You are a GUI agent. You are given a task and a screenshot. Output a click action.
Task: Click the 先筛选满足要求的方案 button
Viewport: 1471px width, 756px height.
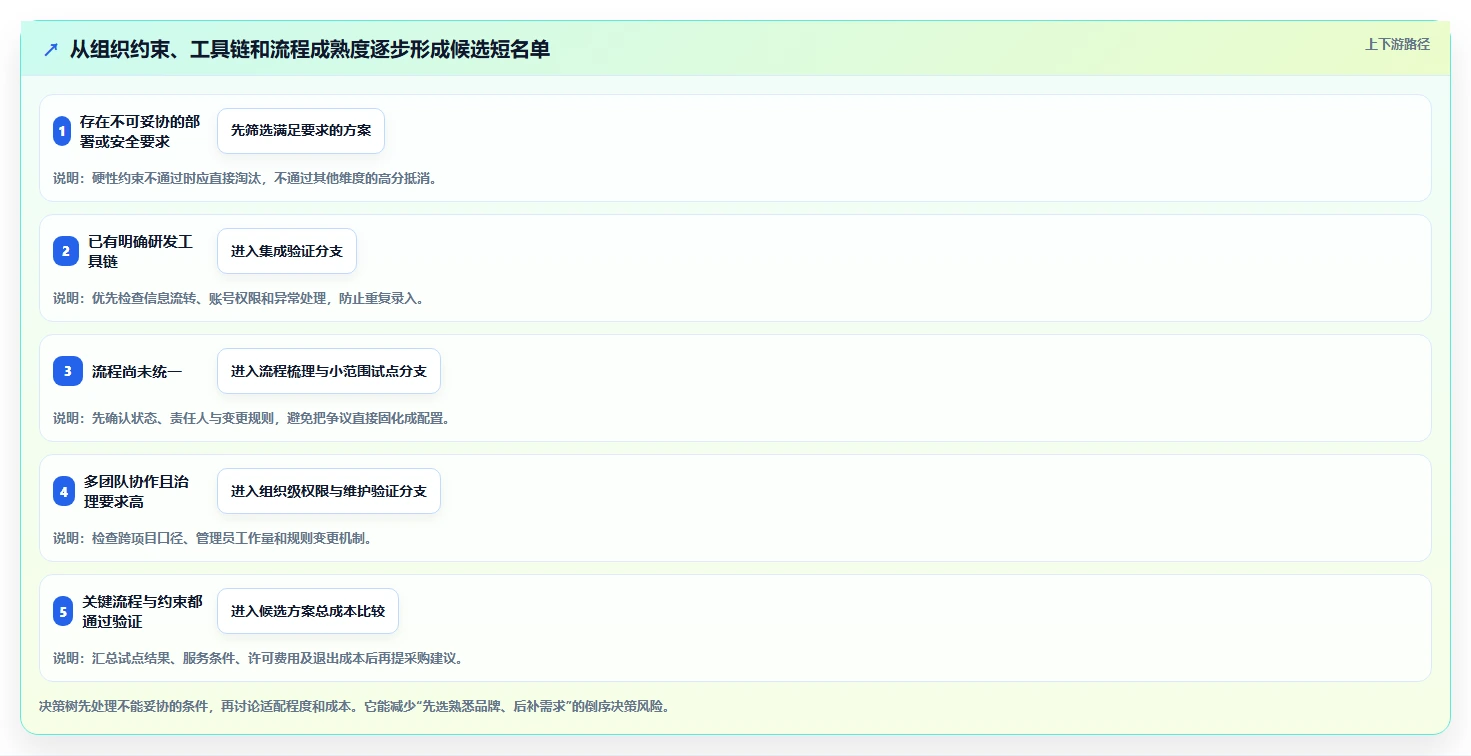point(301,131)
